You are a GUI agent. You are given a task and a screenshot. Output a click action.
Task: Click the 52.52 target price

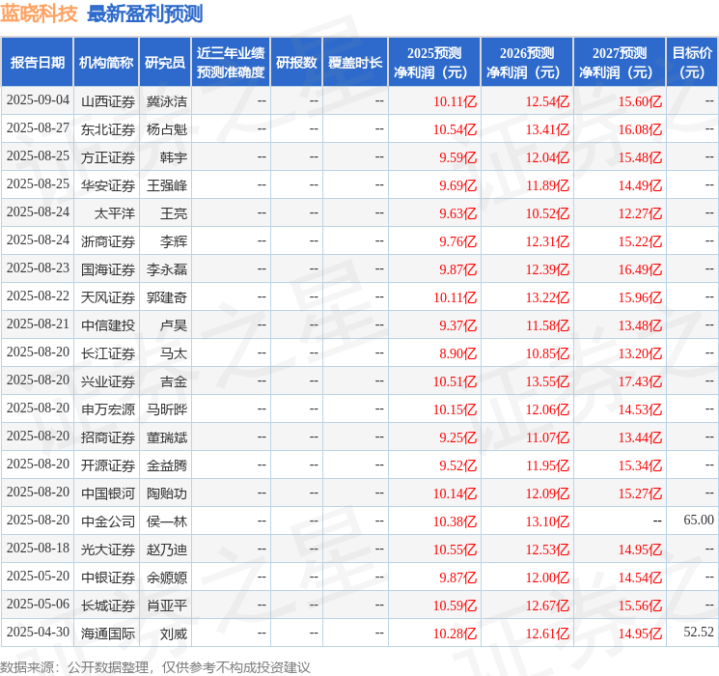(698, 632)
